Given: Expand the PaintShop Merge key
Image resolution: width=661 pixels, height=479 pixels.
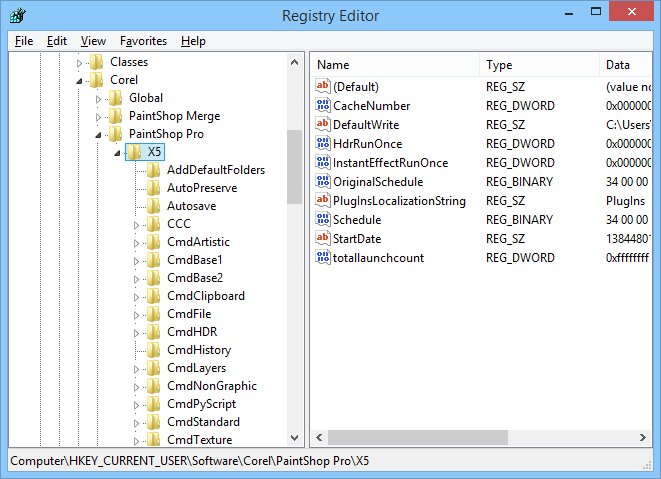Looking at the screenshot, I should [98, 117].
